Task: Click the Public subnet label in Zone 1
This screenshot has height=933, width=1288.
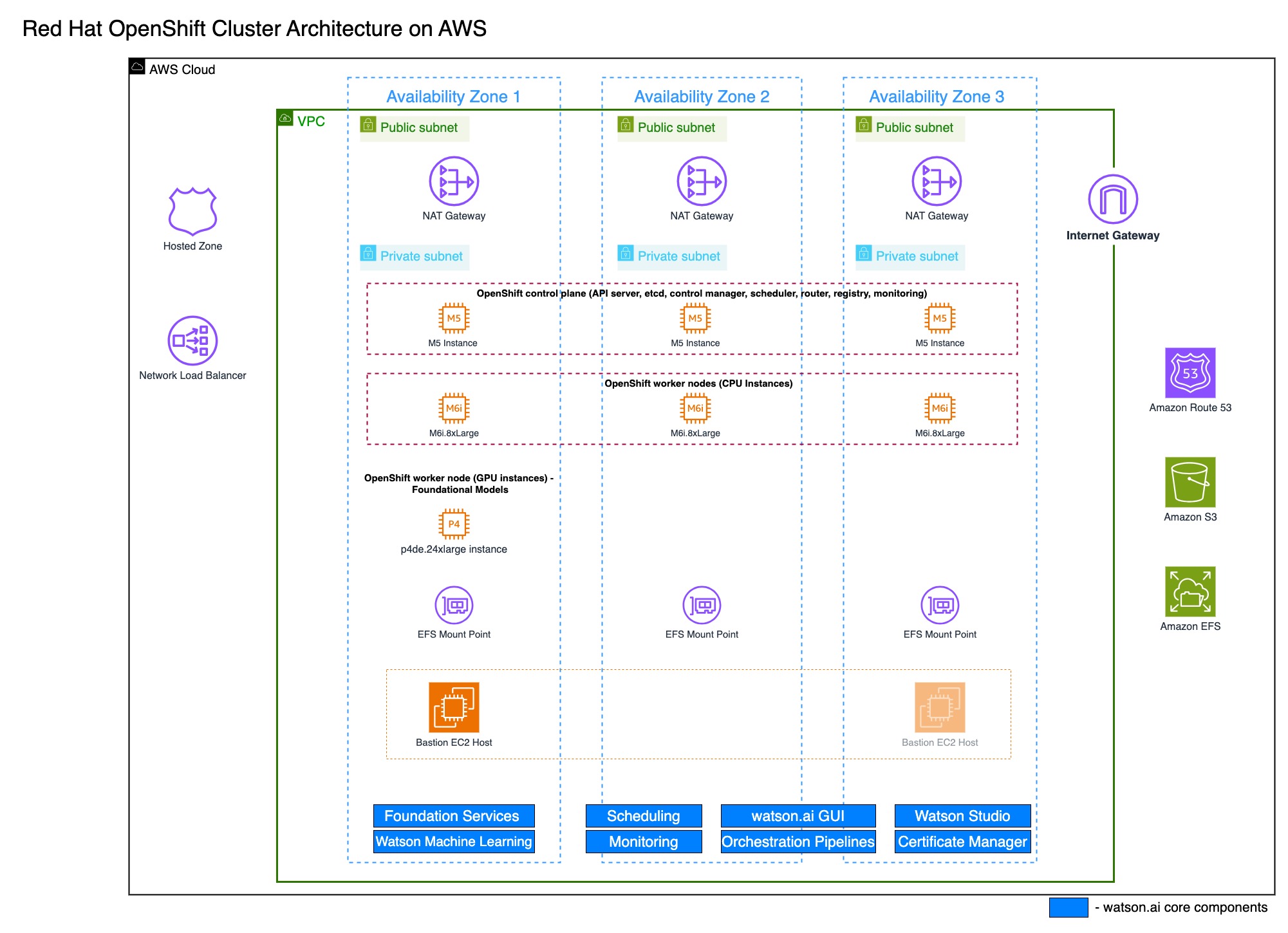Action: [x=419, y=127]
